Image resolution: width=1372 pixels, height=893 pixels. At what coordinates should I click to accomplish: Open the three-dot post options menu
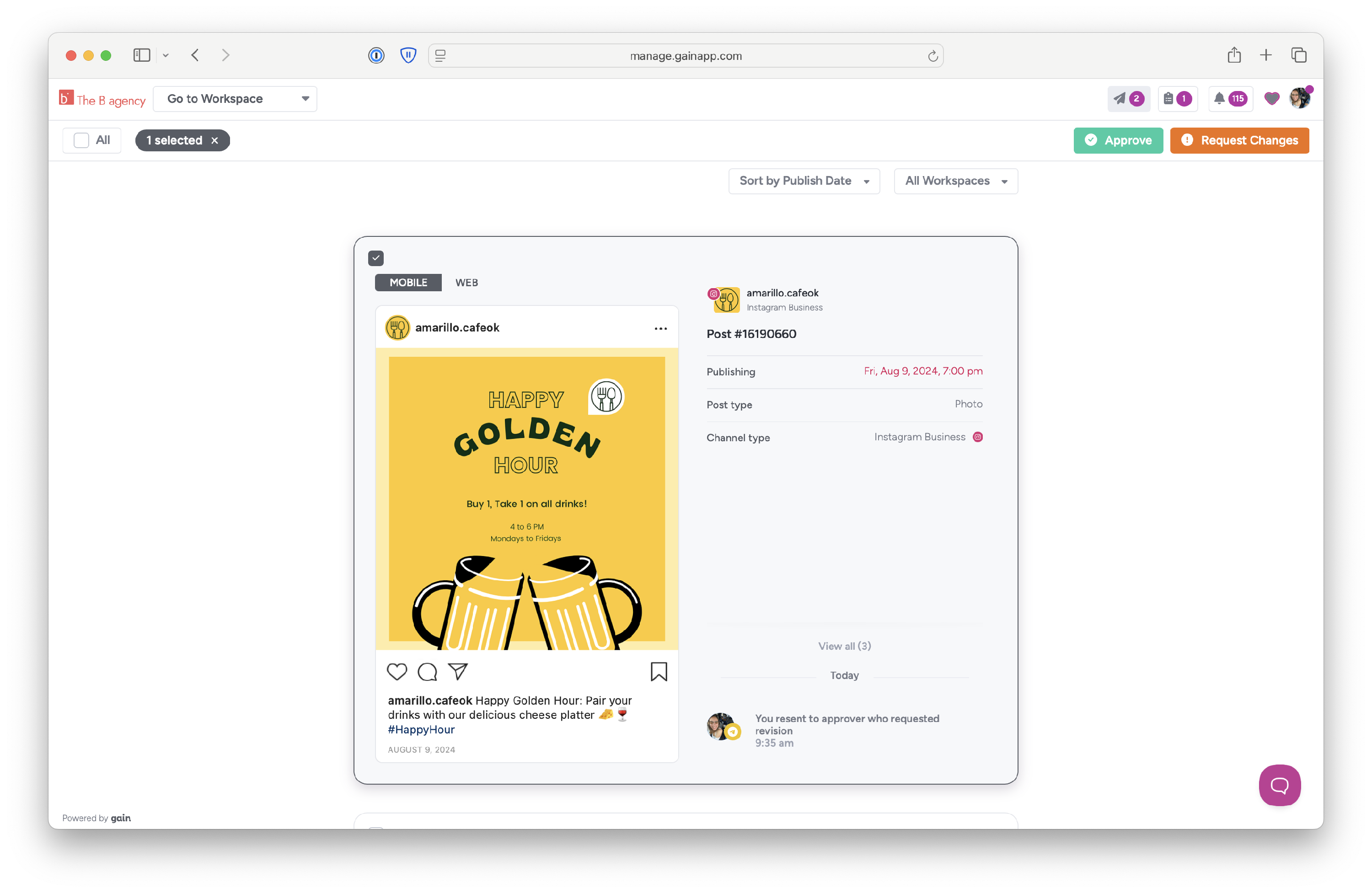pos(661,329)
